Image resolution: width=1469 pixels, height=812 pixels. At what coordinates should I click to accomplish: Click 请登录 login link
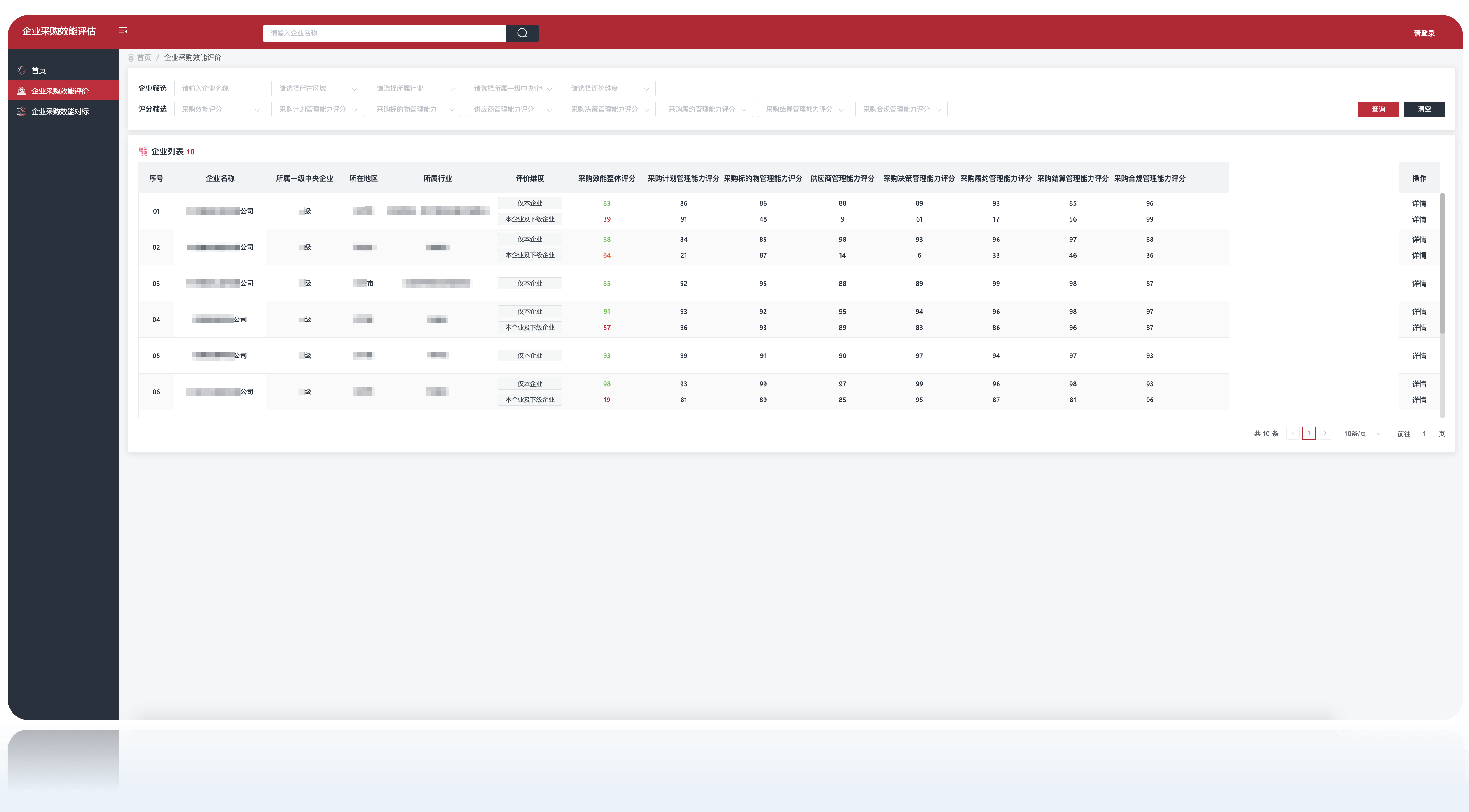(1423, 33)
